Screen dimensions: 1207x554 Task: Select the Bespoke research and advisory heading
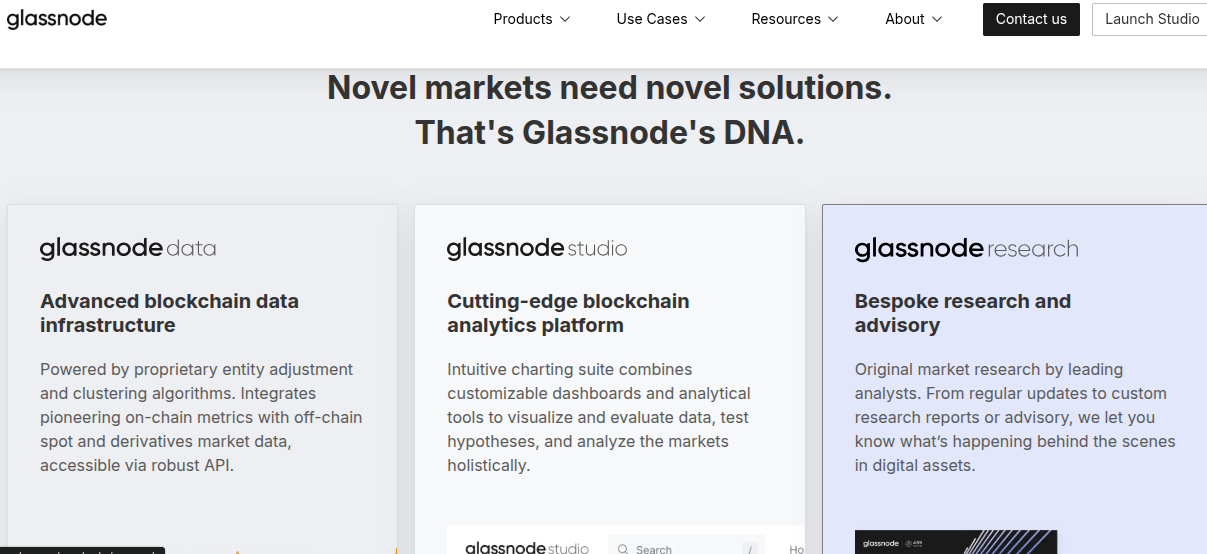click(962, 313)
